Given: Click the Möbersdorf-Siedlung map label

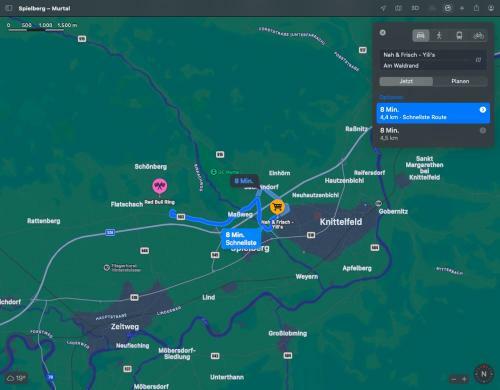Looking at the screenshot, I should (x=177, y=353).
